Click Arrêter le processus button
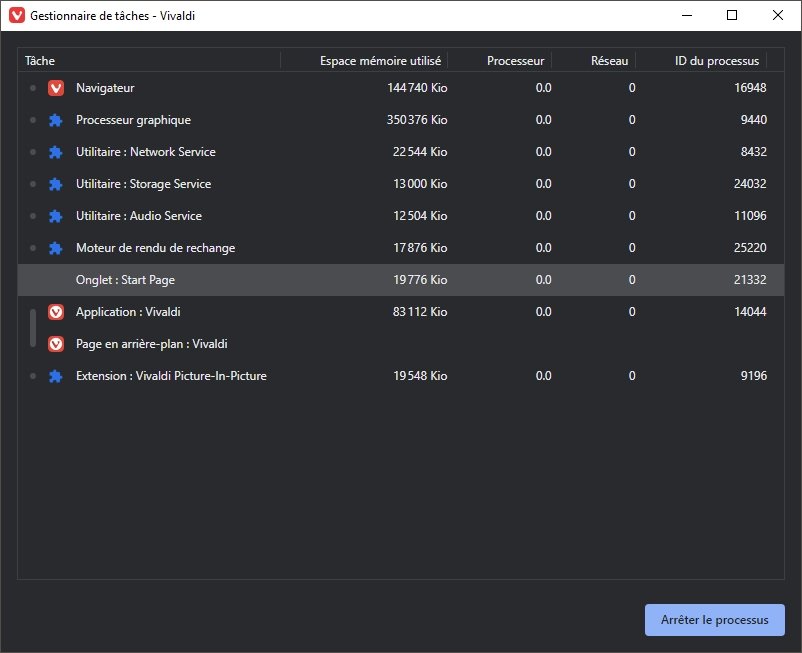802x653 pixels. (x=715, y=620)
